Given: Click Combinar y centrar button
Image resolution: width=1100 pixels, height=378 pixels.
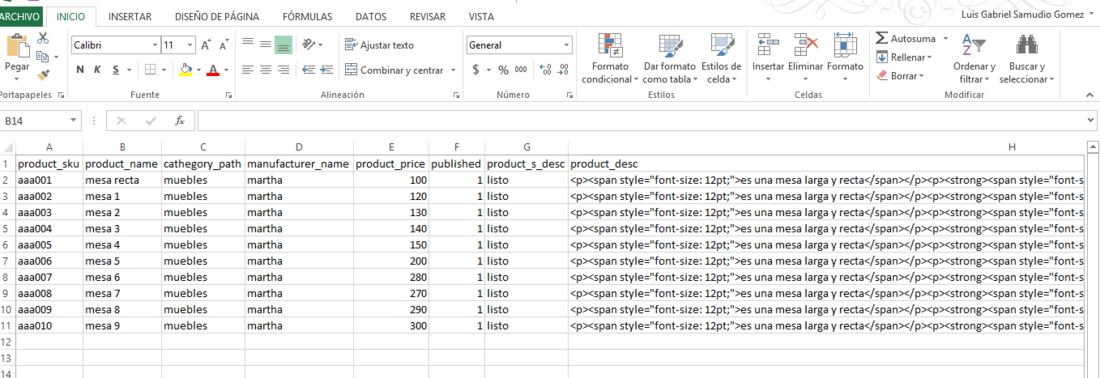Looking at the screenshot, I should [394, 70].
